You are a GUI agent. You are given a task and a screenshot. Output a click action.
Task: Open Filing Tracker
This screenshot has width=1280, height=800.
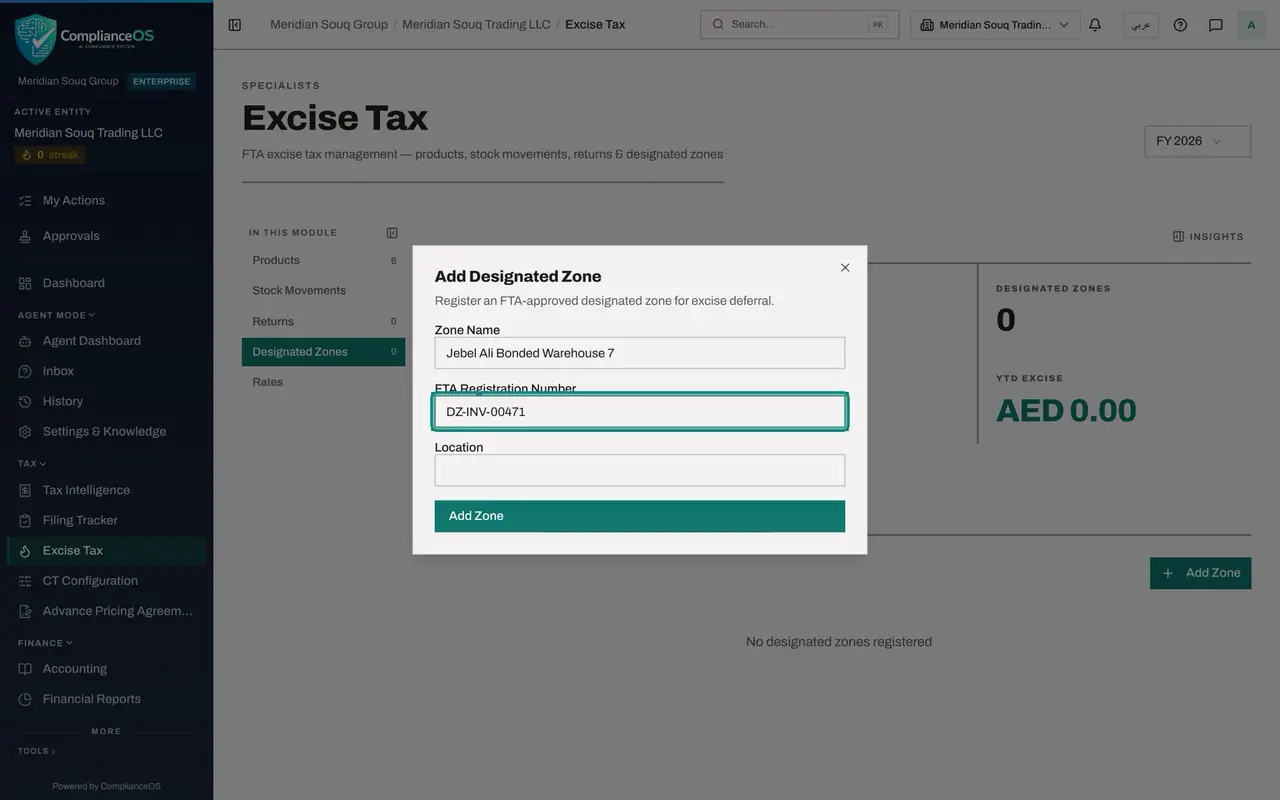(x=107, y=520)
